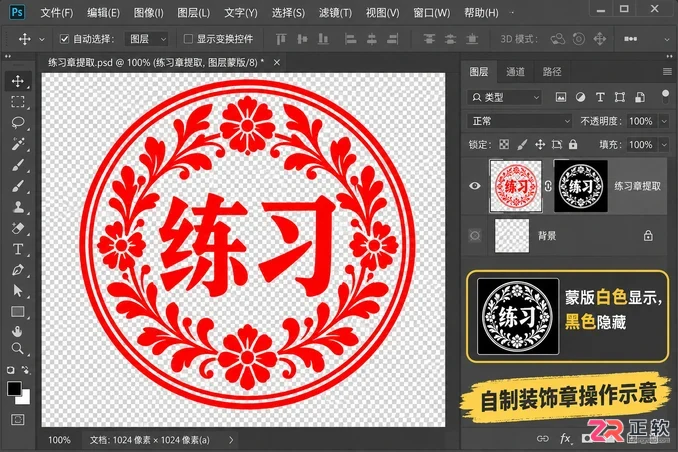Click prevent artboard auto-nesting icon
This screenshot has width=678, height=452.
coord(557,144)
